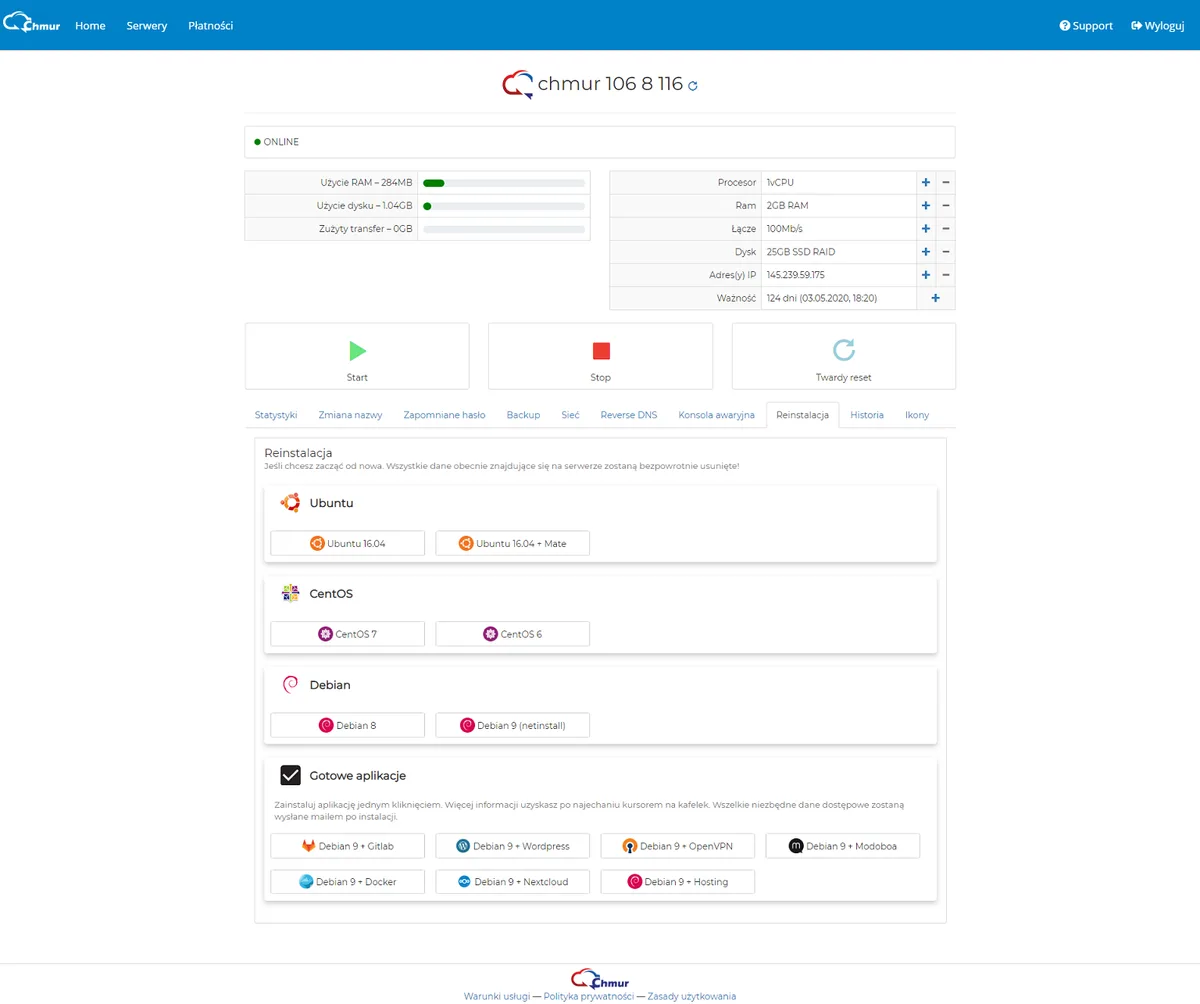Screen dimensions: 1200x1004
Task: Click the green Start play icon
Action: 357,351
